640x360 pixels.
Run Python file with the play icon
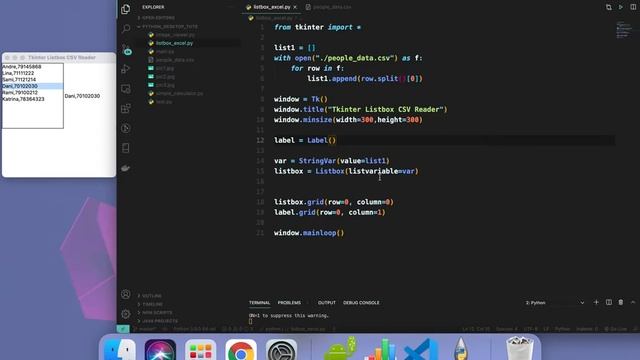tap(621, 7)
